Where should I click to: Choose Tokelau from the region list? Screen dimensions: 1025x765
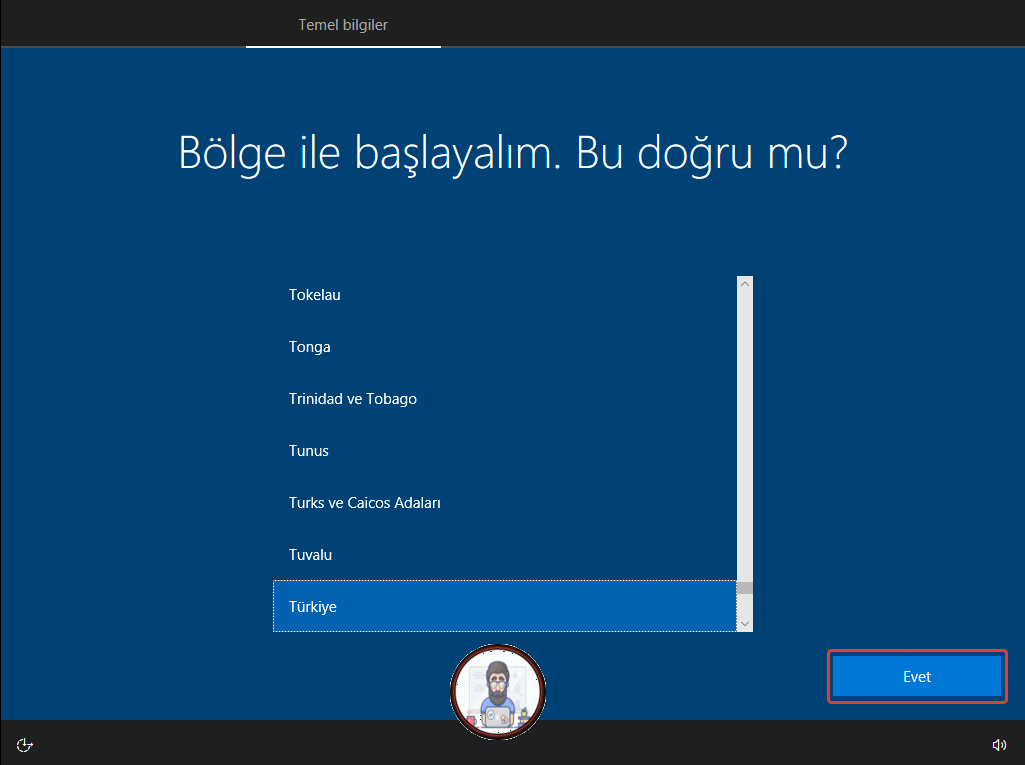pyautogui.click(x=505, y=295)
